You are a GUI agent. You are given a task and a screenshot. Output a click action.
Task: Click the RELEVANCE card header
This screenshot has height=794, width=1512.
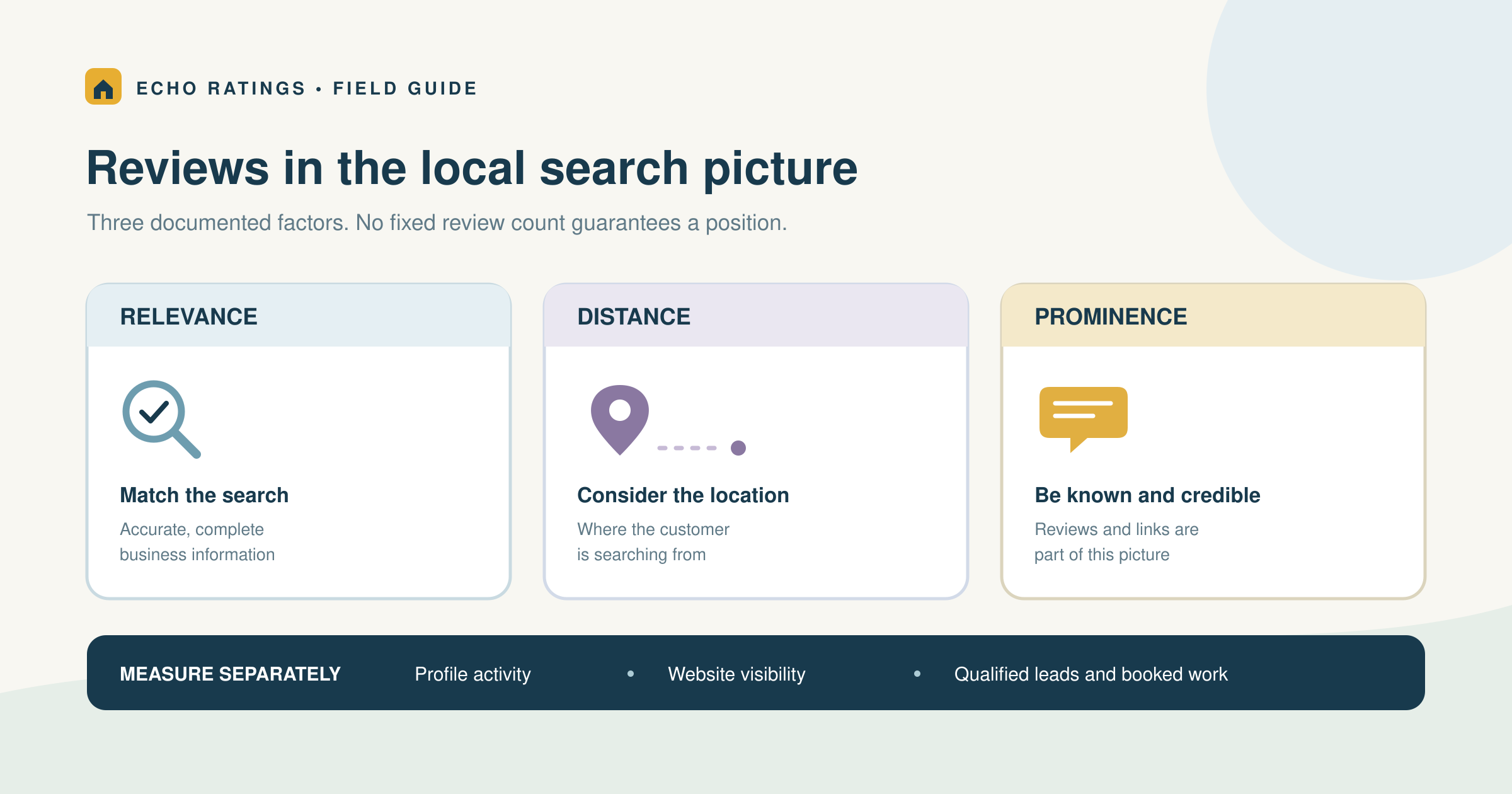[299, 316]
